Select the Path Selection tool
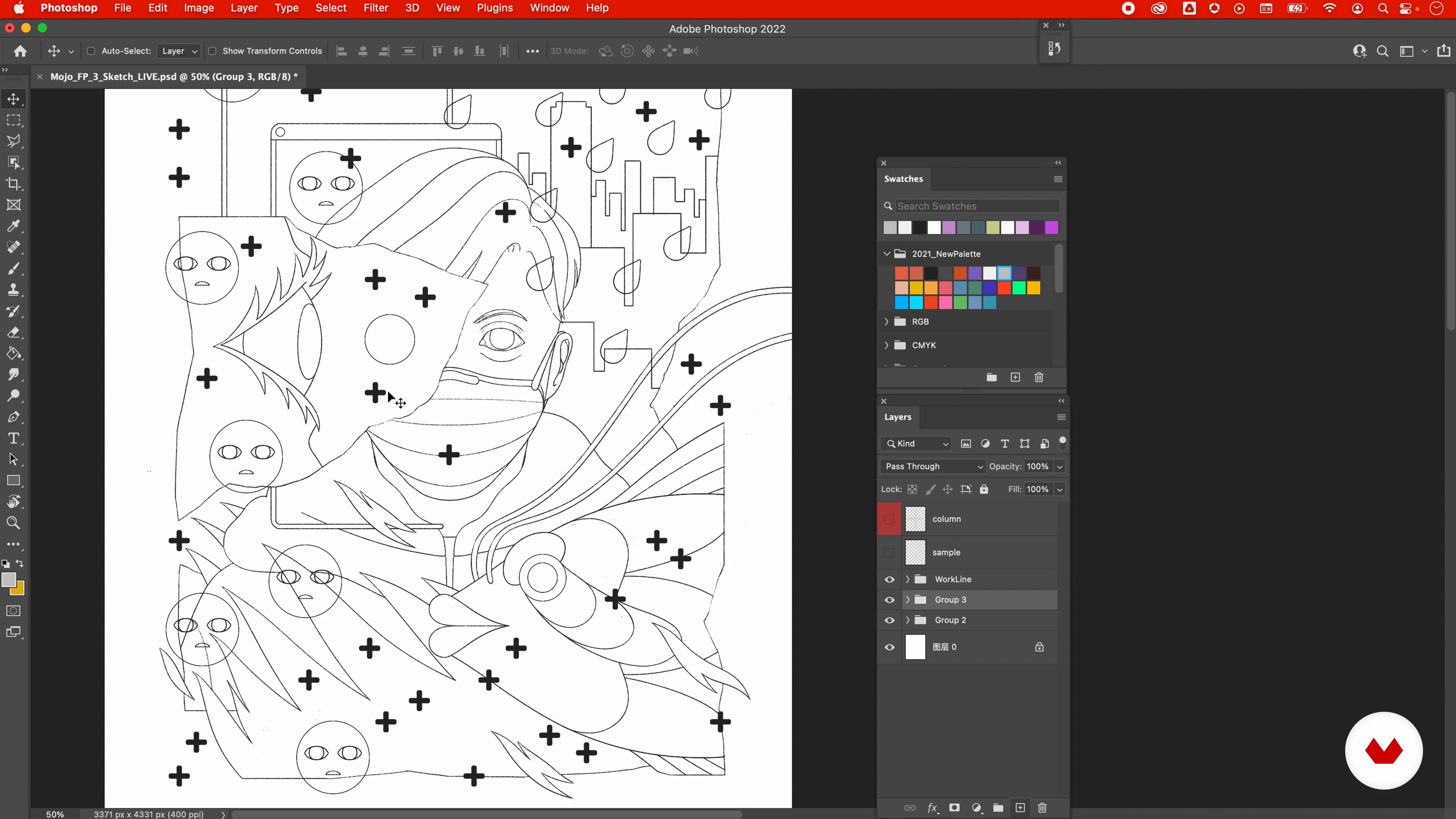Viewport: 1456px width, 819px height. [14, 460]
